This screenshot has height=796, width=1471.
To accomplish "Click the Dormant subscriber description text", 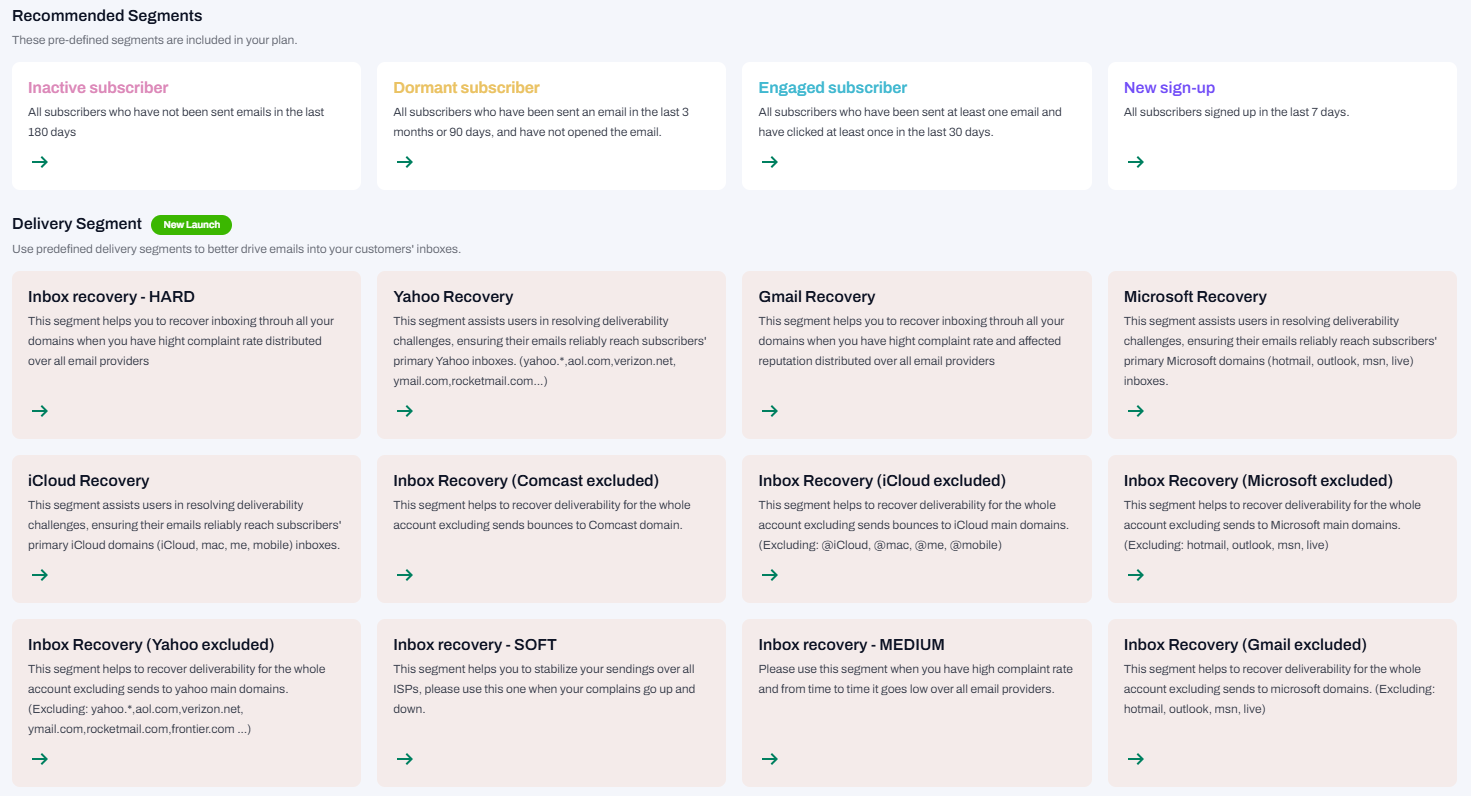I will coord(540,122).
